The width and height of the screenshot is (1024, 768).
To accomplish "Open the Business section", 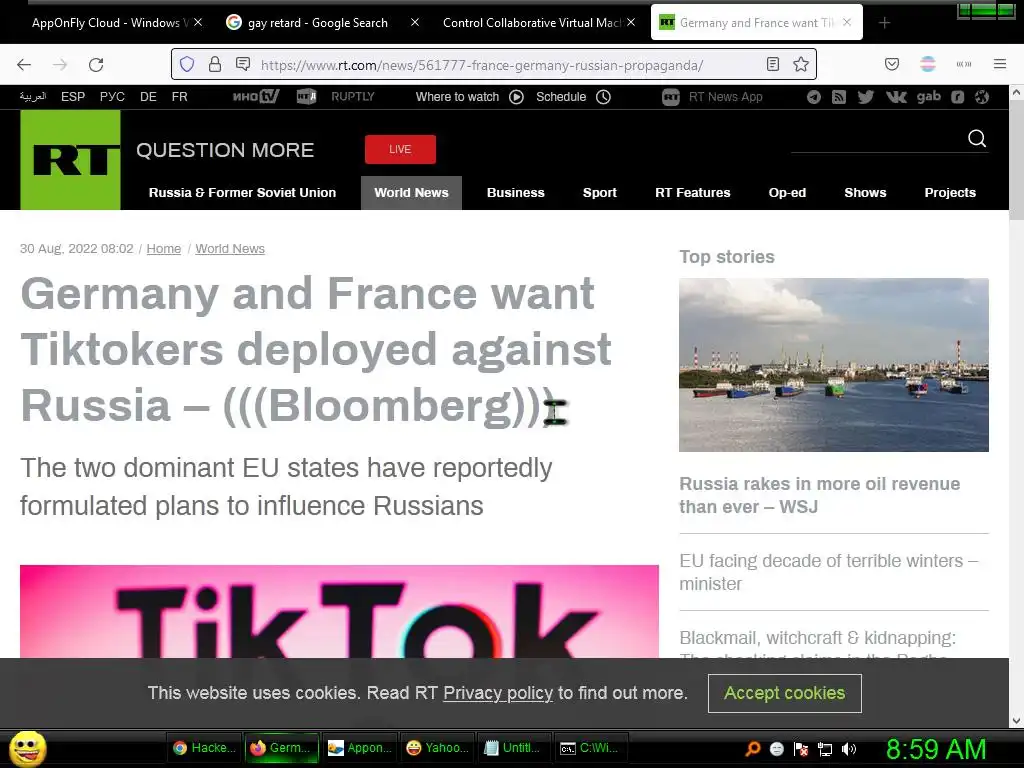I will (516, 193).
